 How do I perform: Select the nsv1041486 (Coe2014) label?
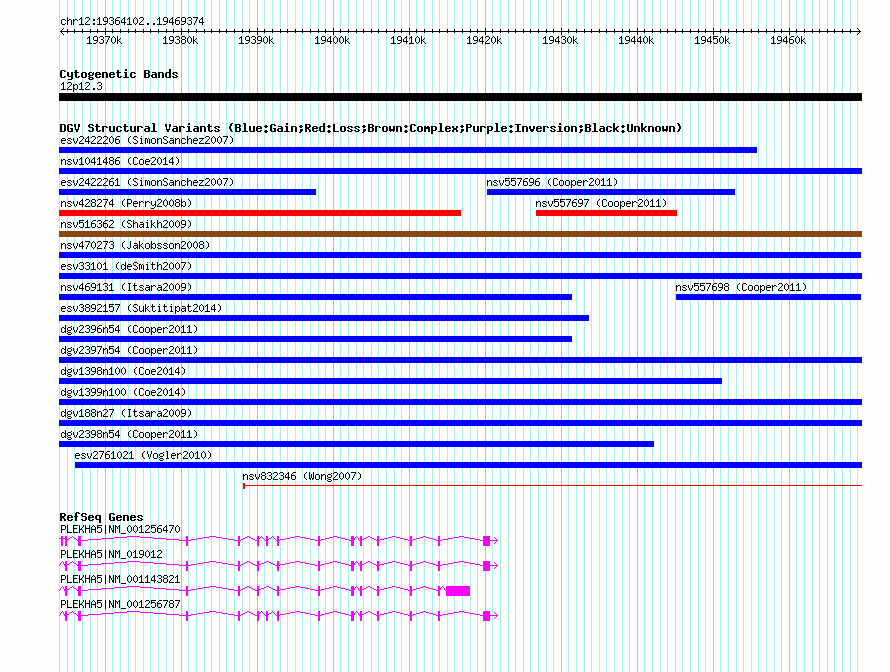(120, 161)
